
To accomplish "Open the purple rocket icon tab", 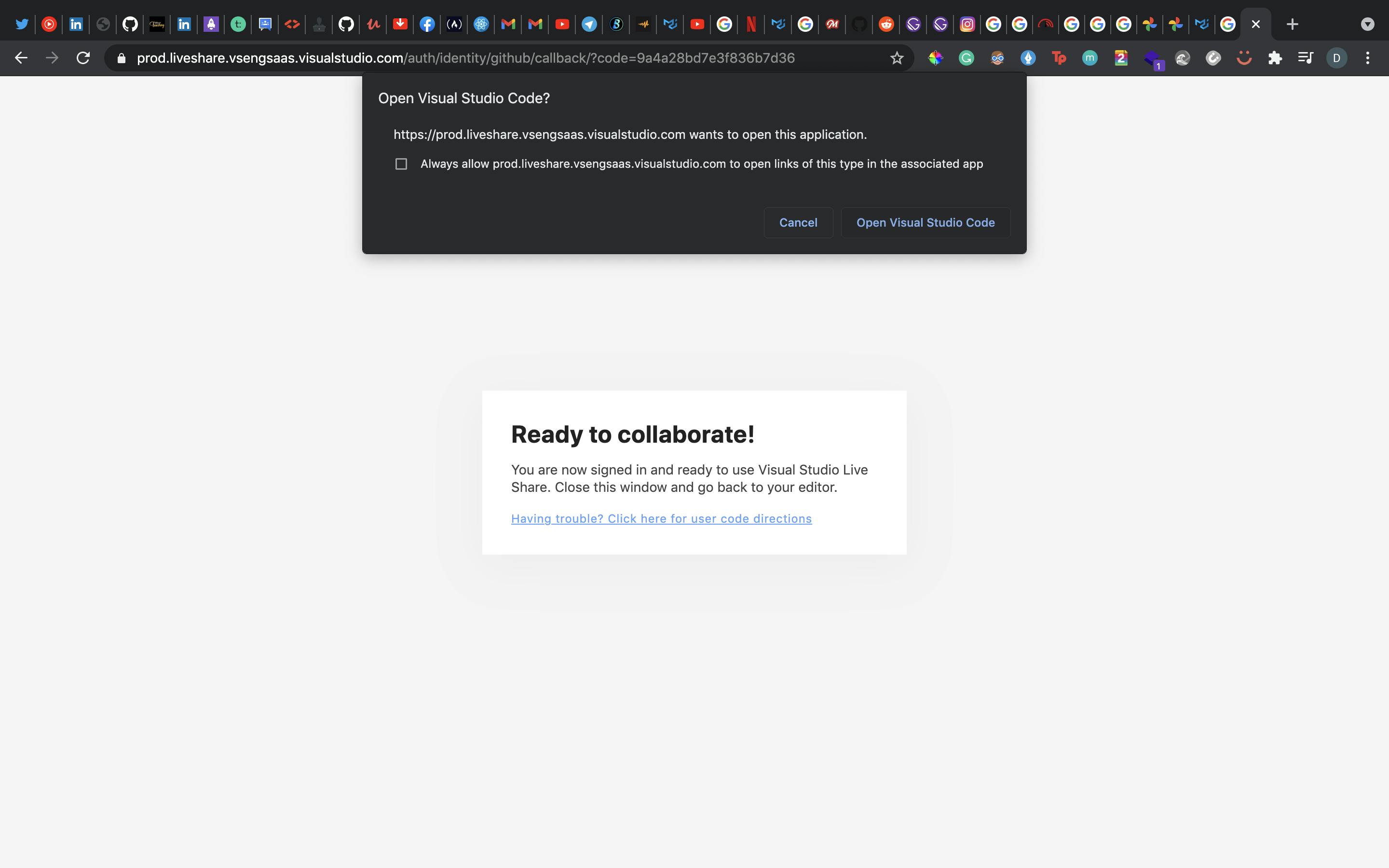I will pyautogui.click(x=211, y=24).
